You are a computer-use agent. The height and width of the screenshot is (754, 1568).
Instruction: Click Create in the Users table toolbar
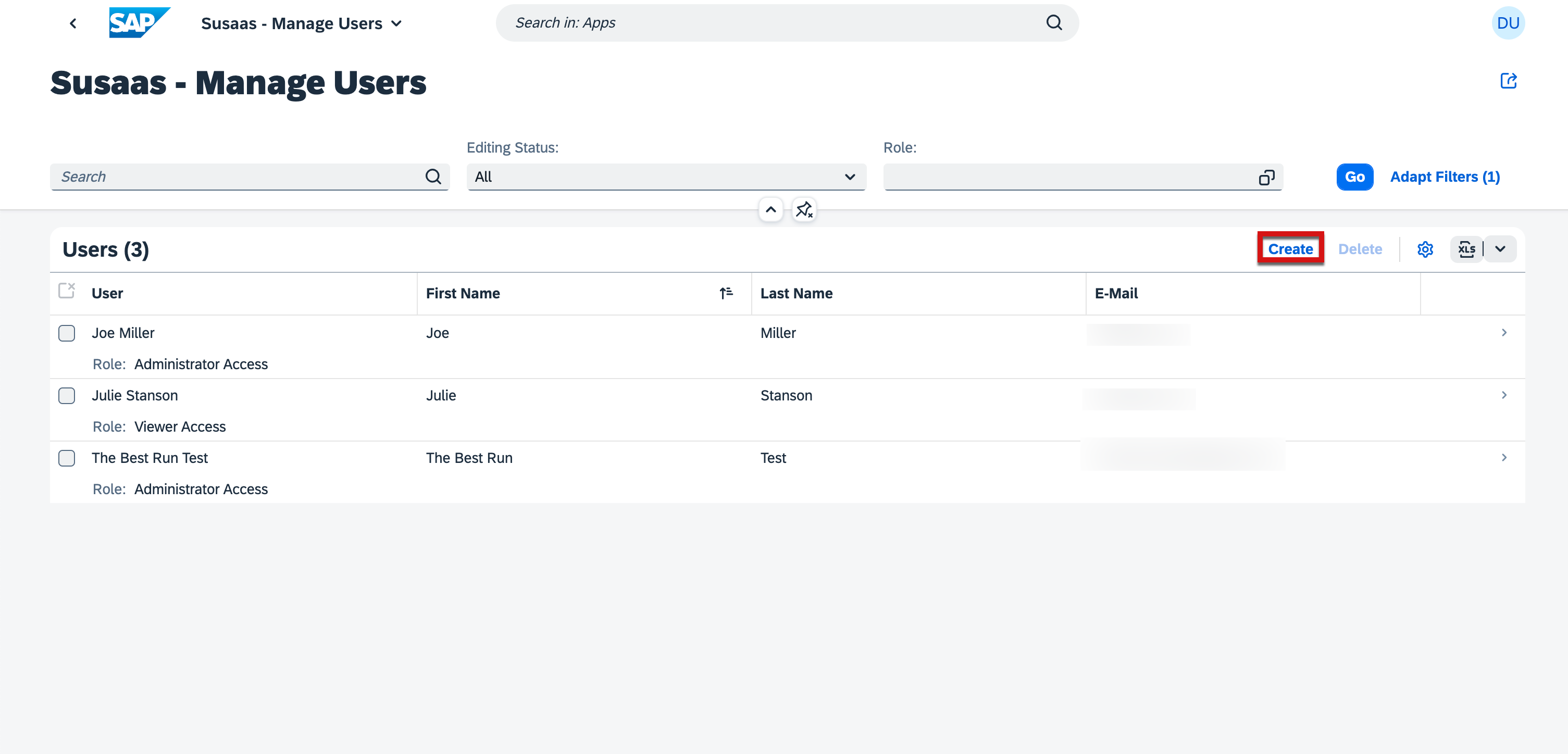point(1290,248)
